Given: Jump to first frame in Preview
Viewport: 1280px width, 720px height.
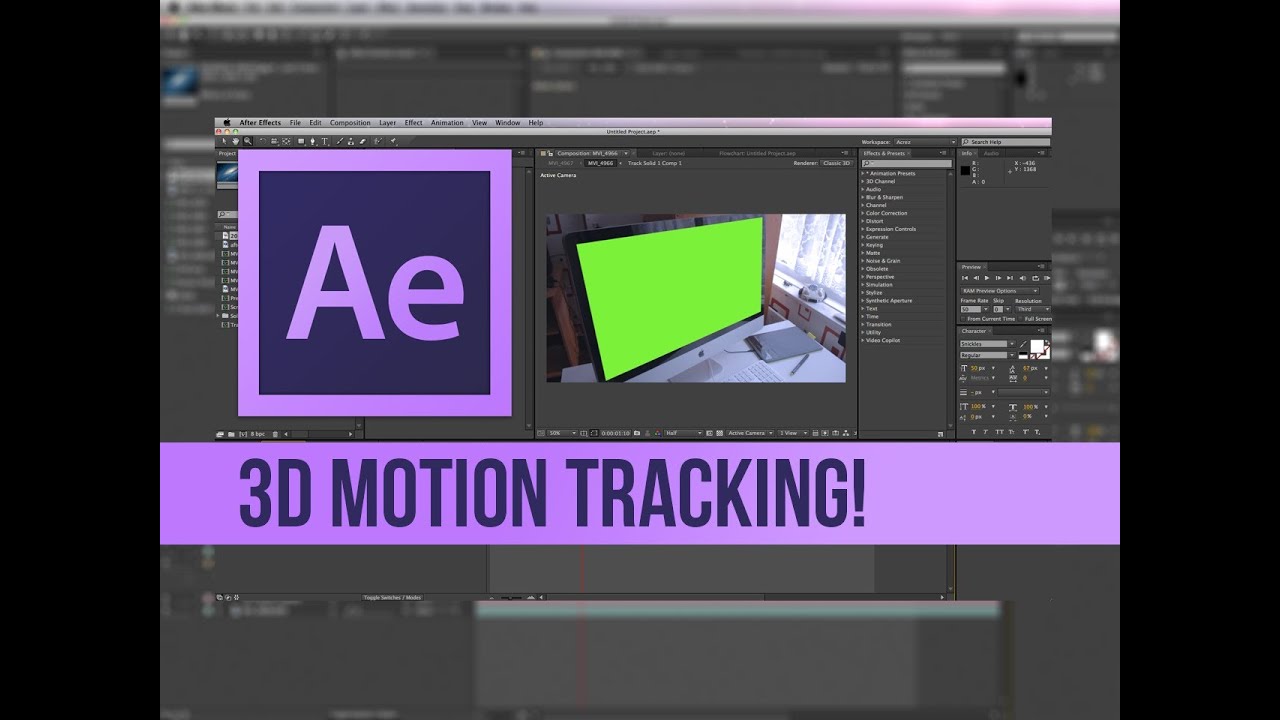Looking at the screenshot, I should pyautogui.click(x=965, y=278).
